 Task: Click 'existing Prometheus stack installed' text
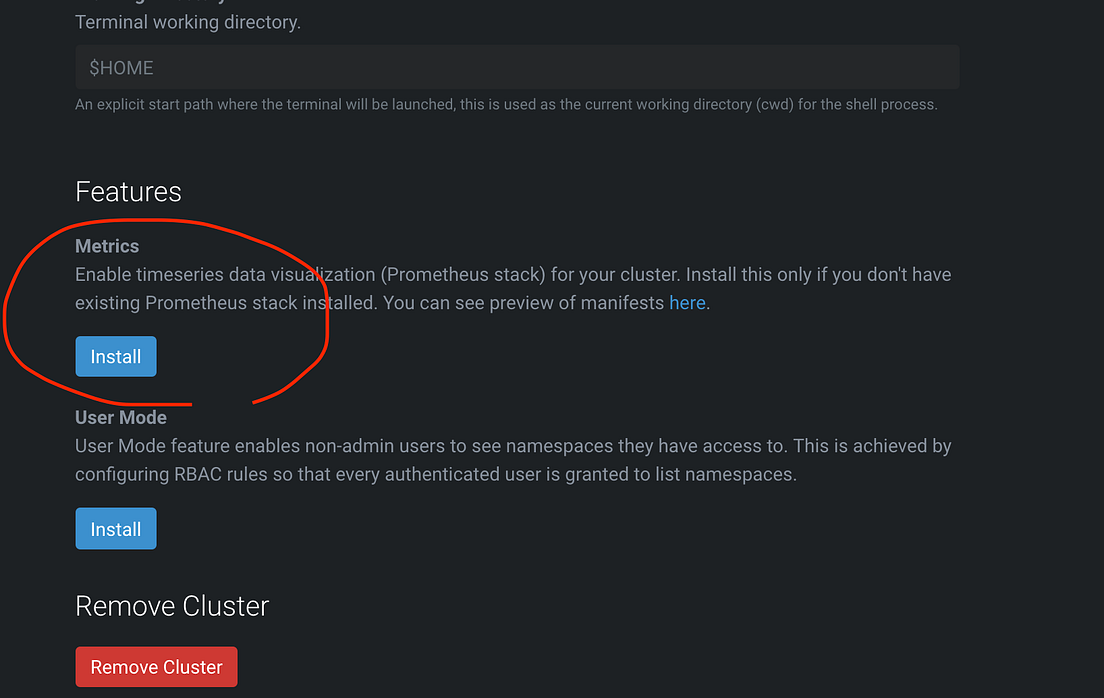click(226, 303)
